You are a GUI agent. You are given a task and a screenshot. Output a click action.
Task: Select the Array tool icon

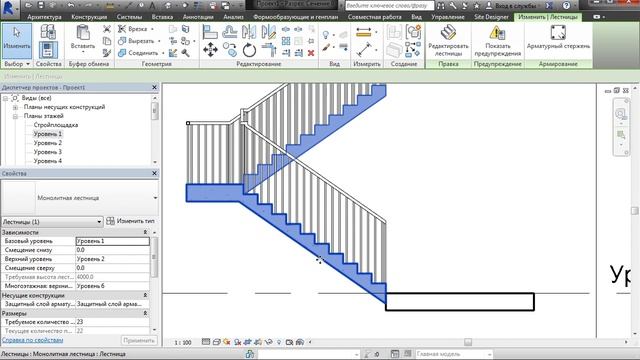pos(286,41)
